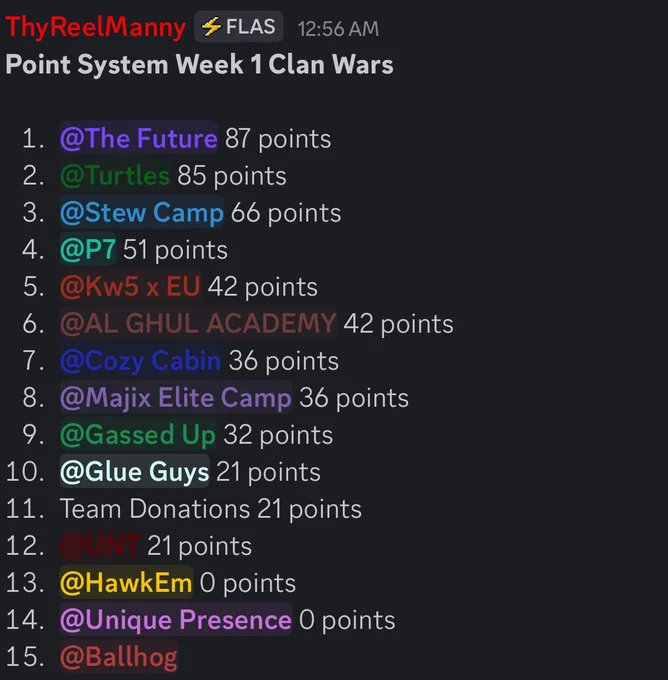
Task: Select the yellow @HawkEm mention
Action: (126, 583)
